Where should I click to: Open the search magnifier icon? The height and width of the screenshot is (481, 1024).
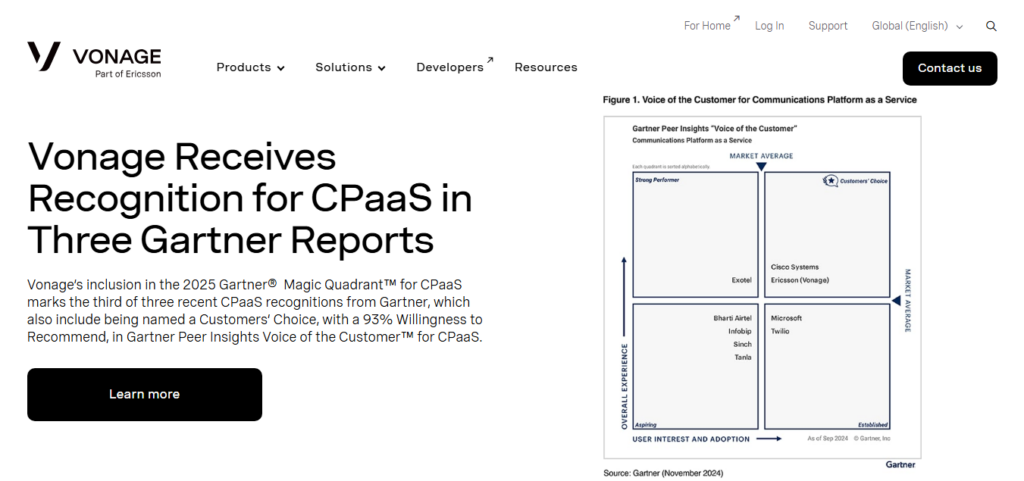point(991,26)
